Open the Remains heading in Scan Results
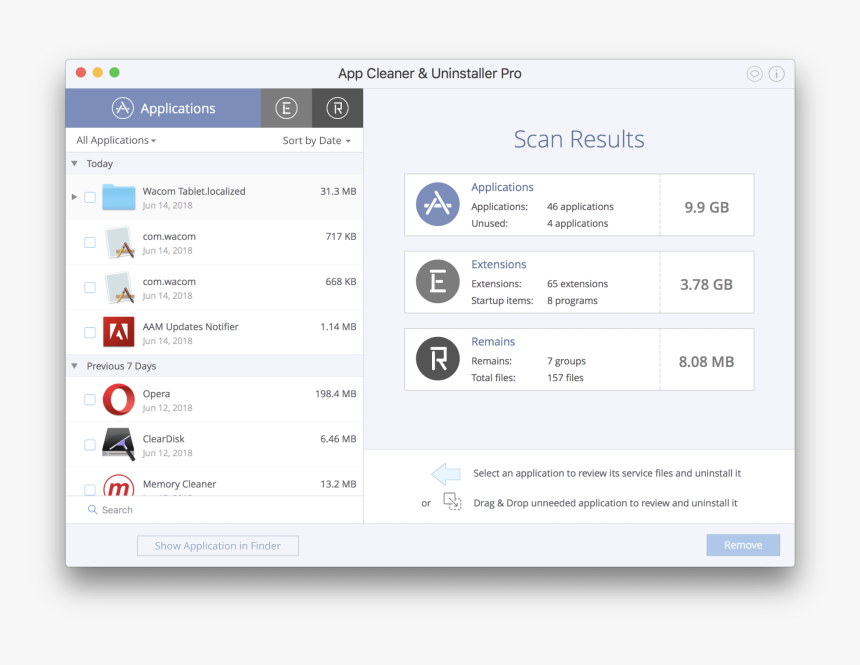 click(x=493, y=342)
